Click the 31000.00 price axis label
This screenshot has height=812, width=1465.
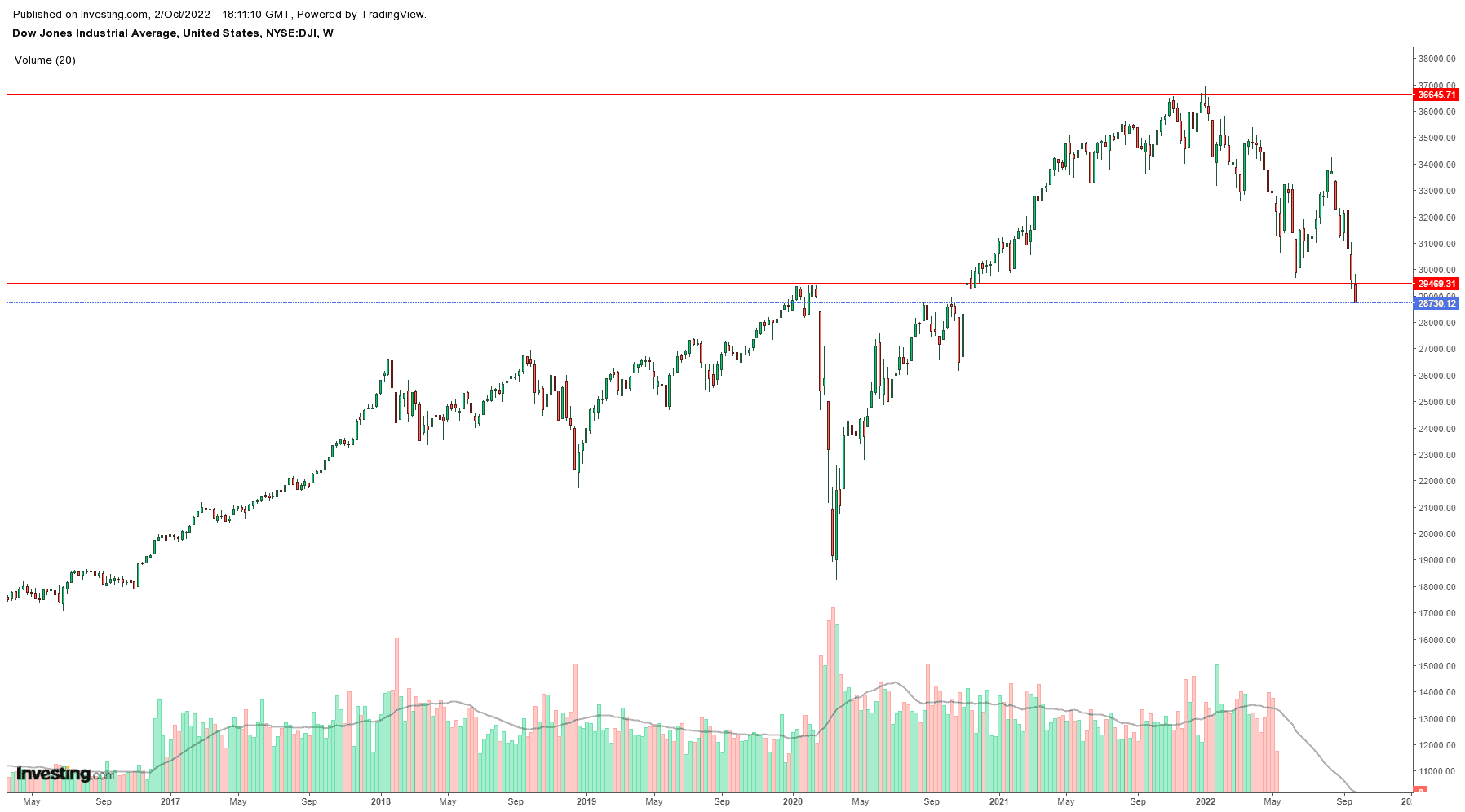coord(1436,244)
